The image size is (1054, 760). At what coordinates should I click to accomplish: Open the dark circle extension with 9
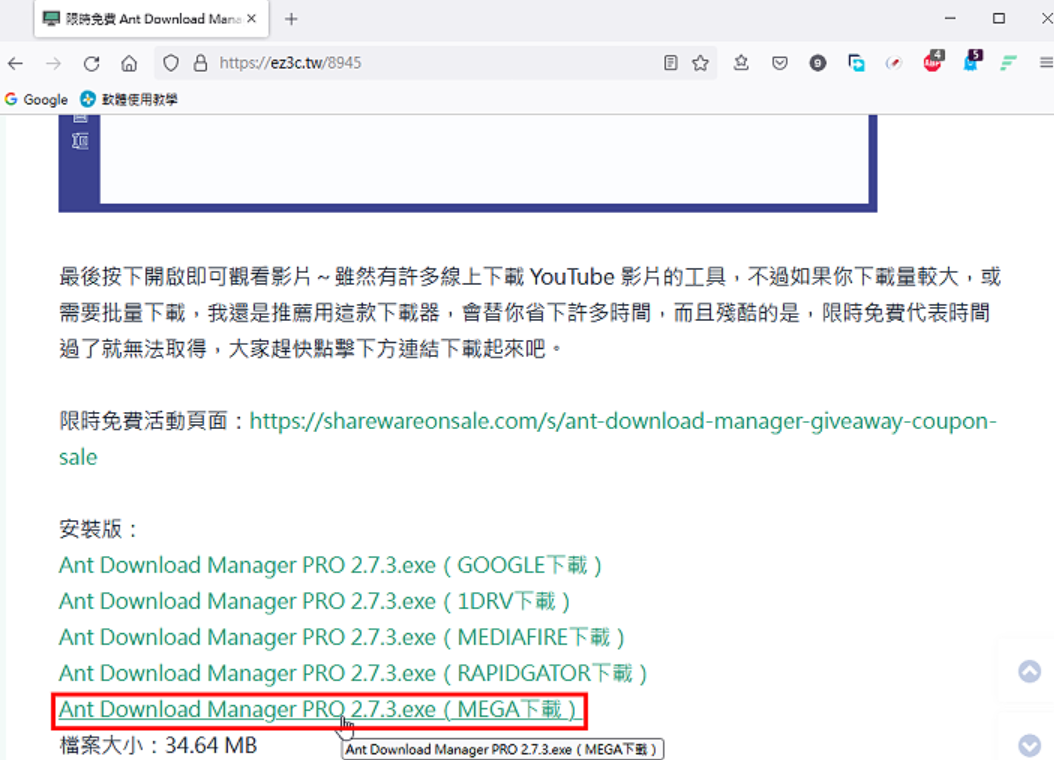tap(817, 63)
